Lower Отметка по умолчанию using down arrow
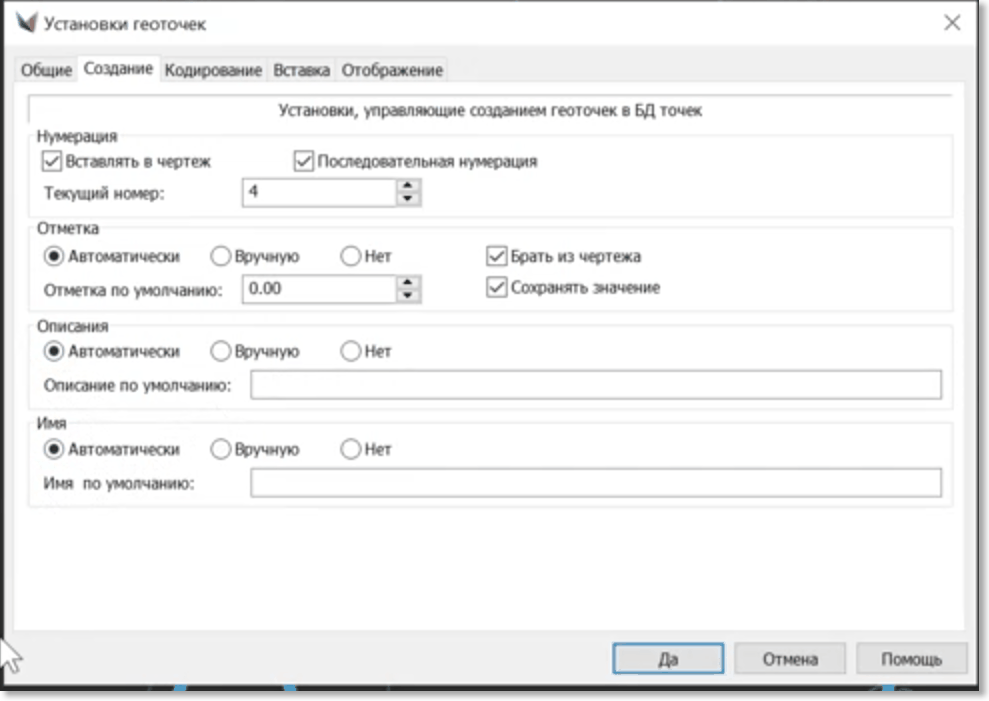The height and width of the screenshot is (701, 989). 406,295
